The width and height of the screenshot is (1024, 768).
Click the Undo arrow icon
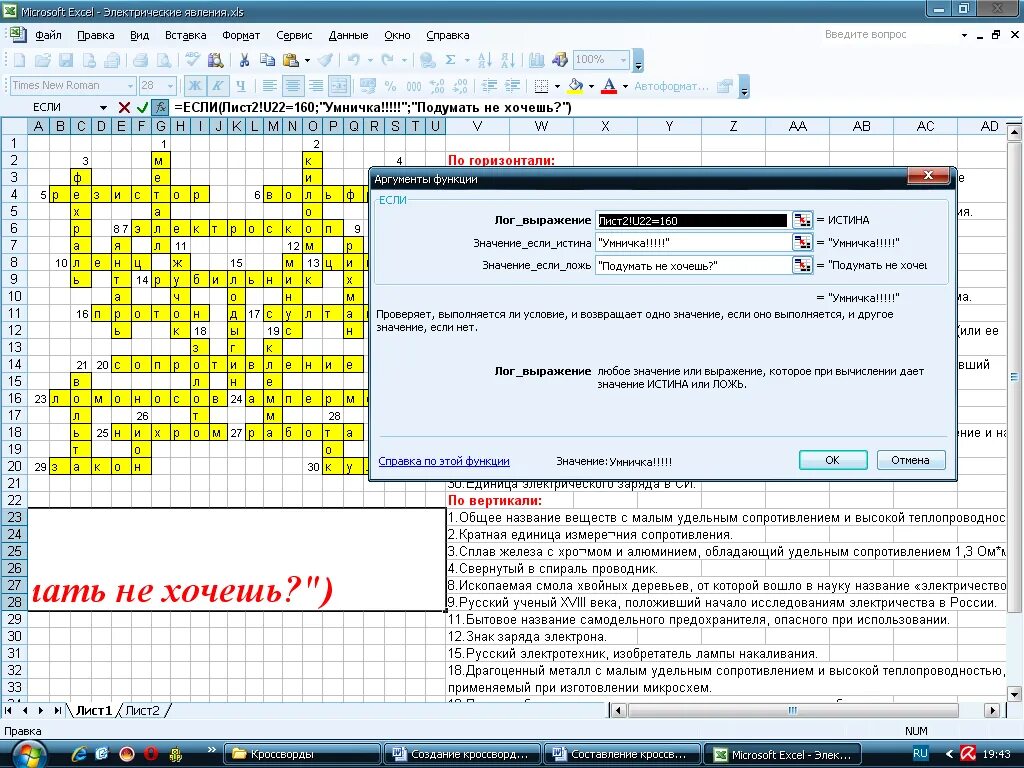(353, 60)
